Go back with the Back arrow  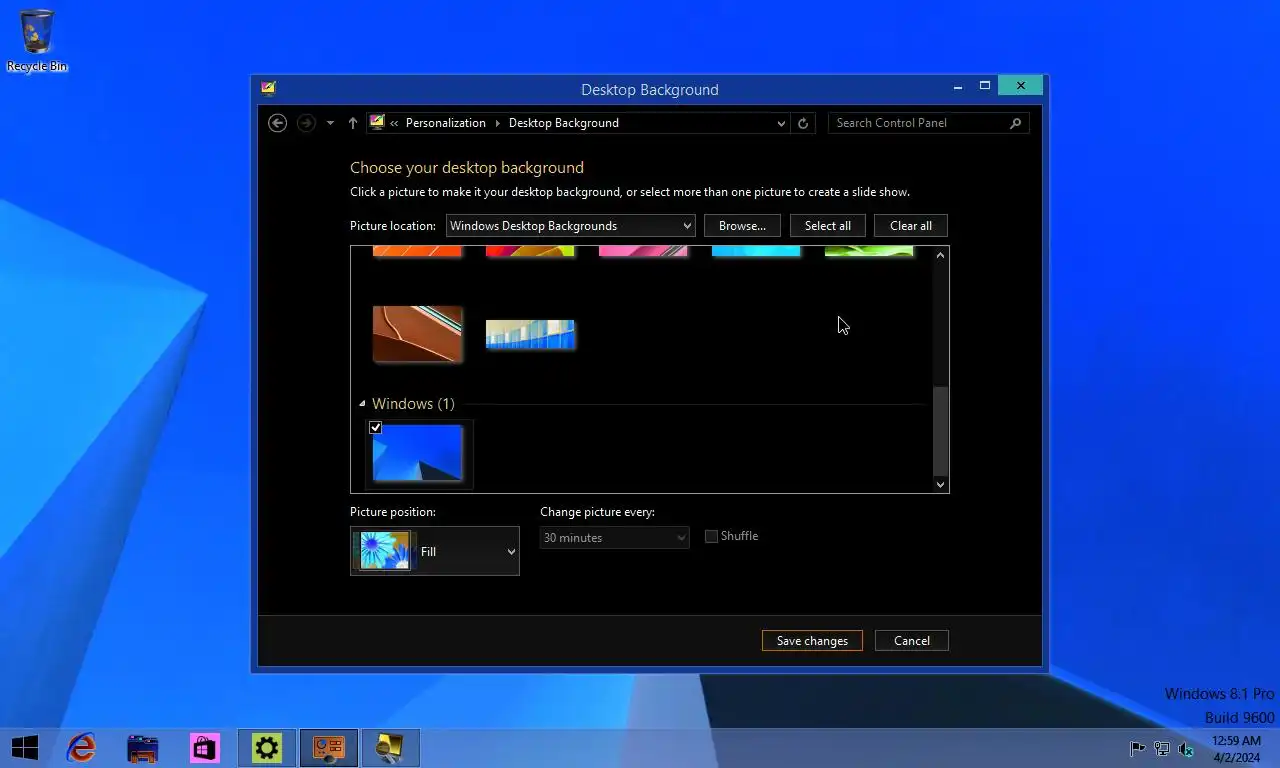278,123
